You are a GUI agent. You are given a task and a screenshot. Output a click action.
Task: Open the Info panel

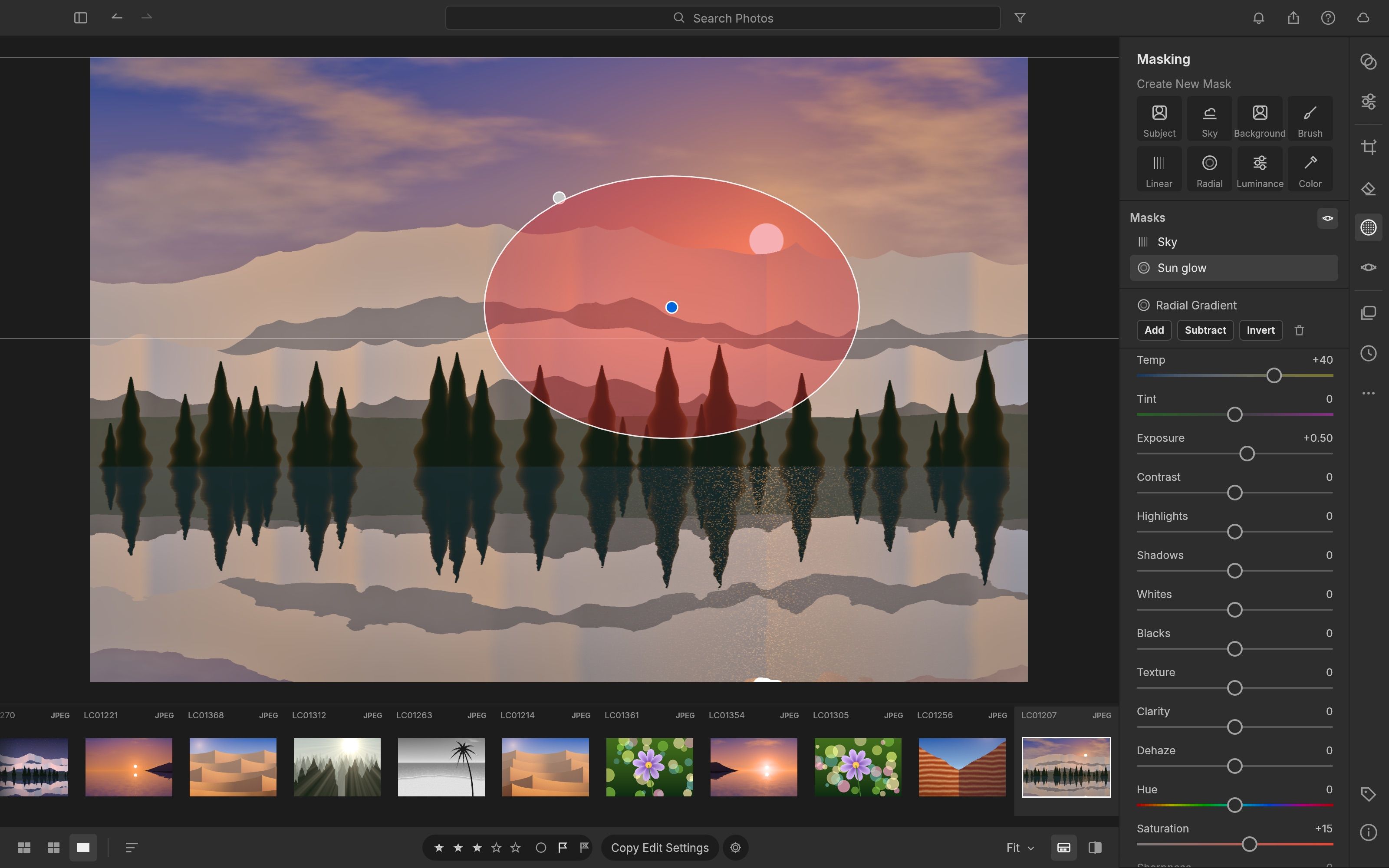click(x=1369, y=832)
